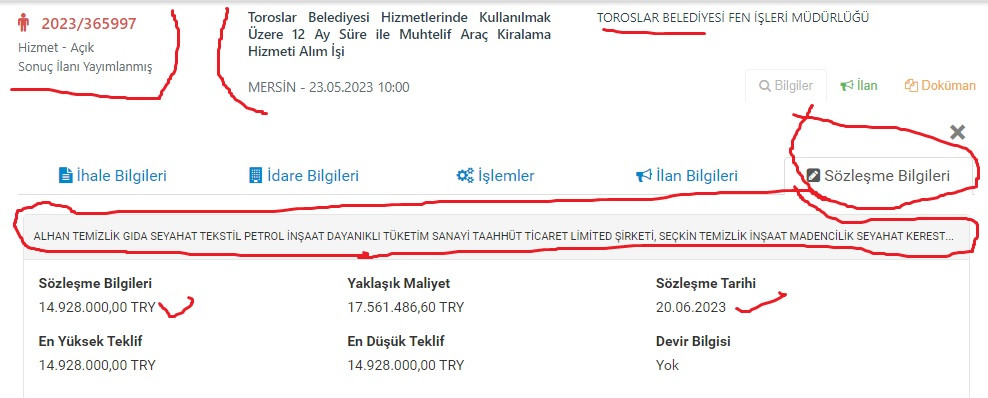The width and height of the screenshot is (988, 398).
Task: Go to the İlan Bilgileri tab
Action: coord(686,176)
